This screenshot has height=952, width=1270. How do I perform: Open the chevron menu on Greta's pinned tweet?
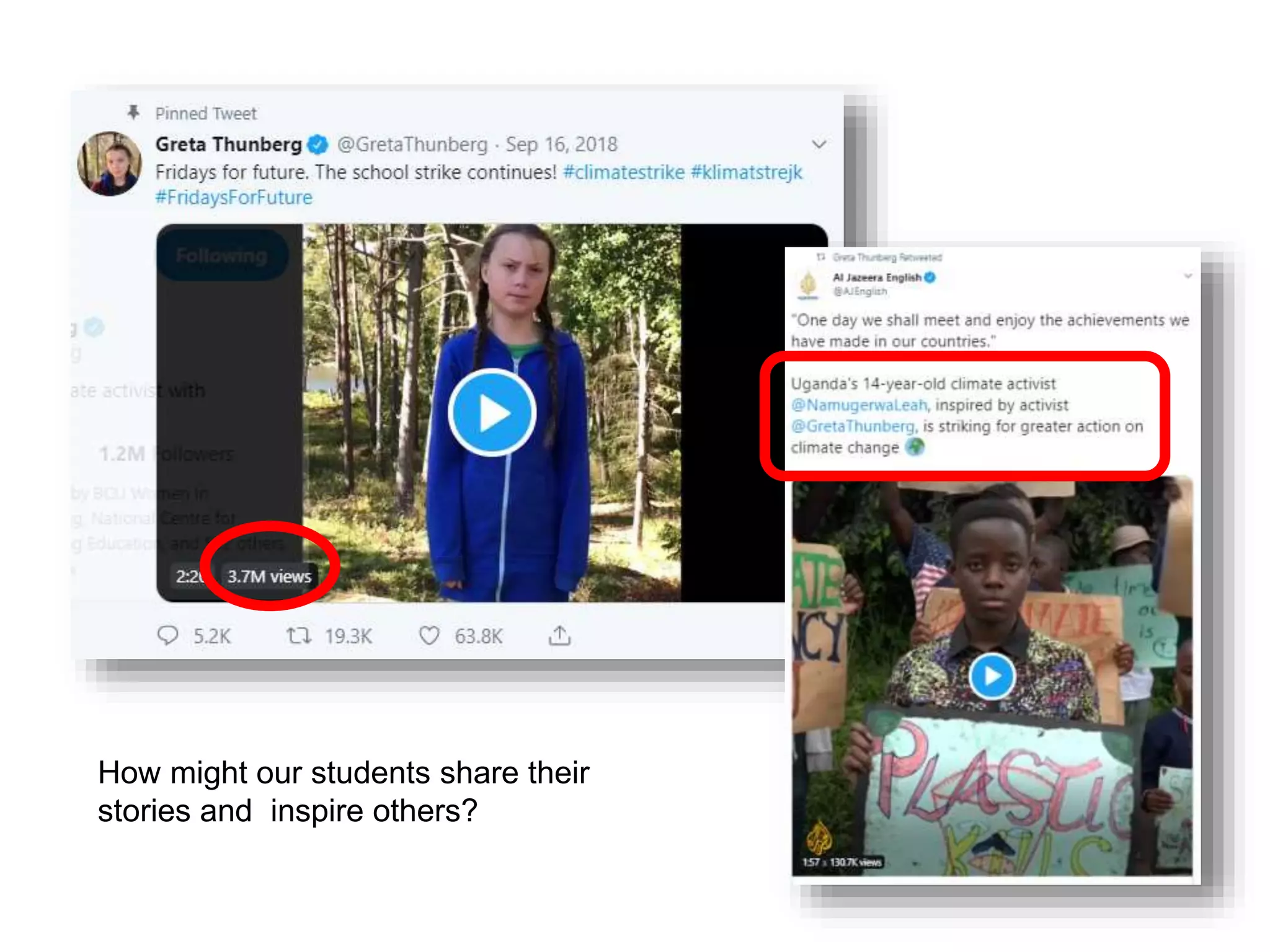[819, 144]
